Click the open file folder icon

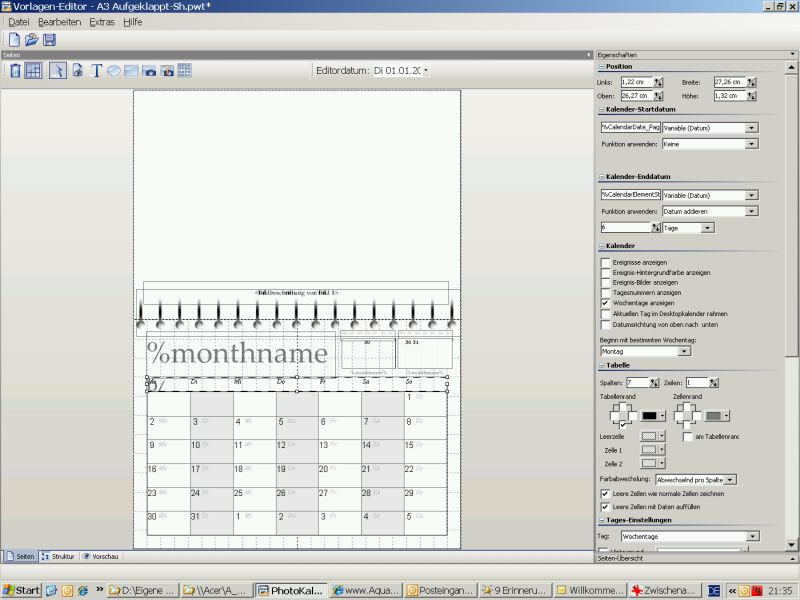pyautogui.click(x=31, y=39)
